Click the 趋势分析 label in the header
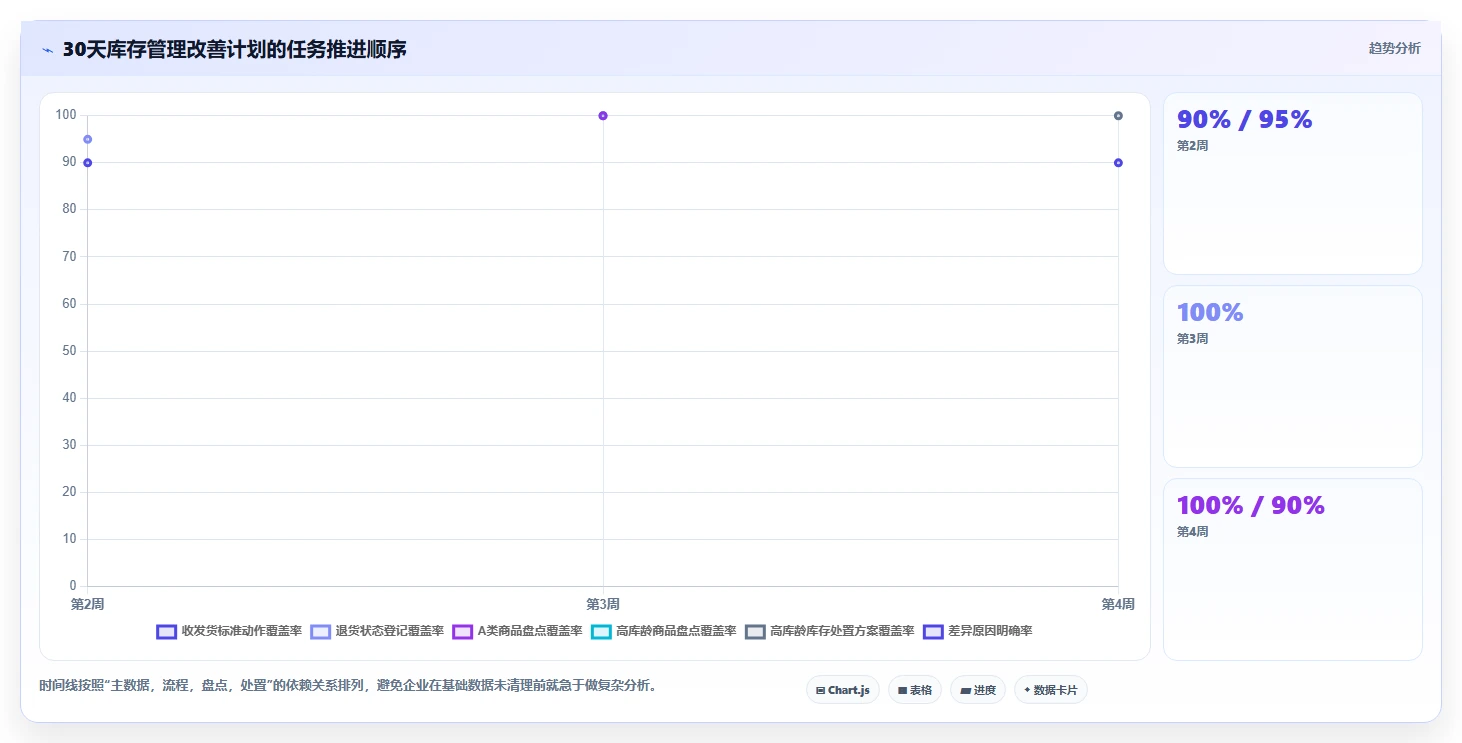 (1394, 48)
